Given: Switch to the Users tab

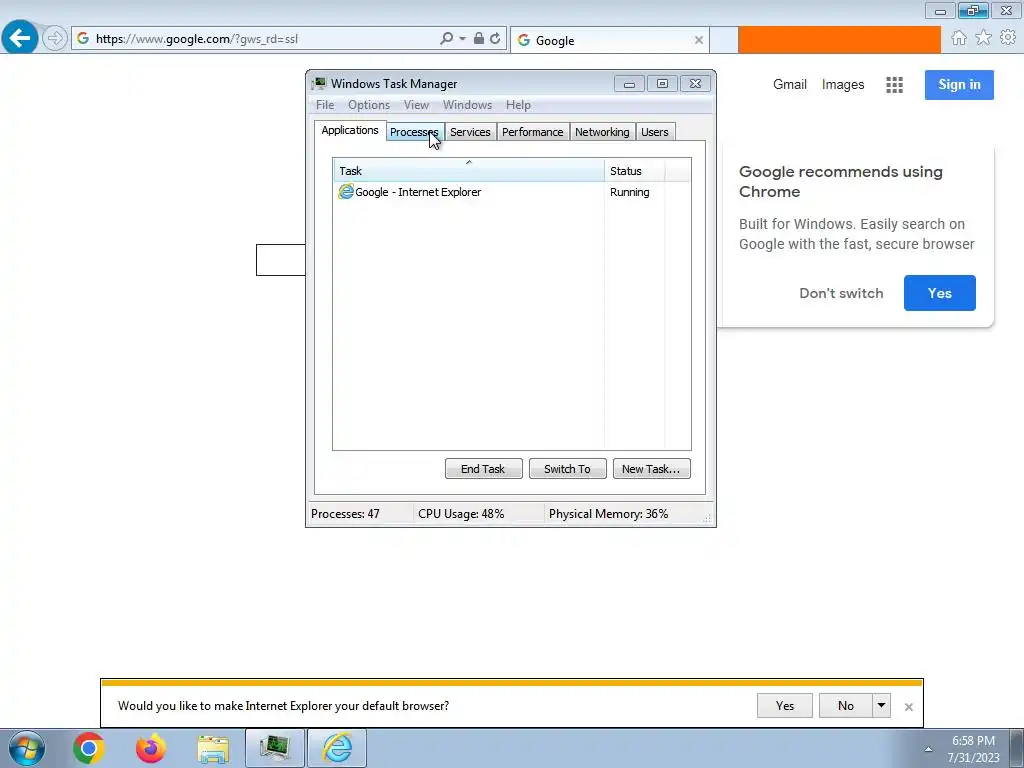Looking at the screenshot, I should click(x=654, y=132).
